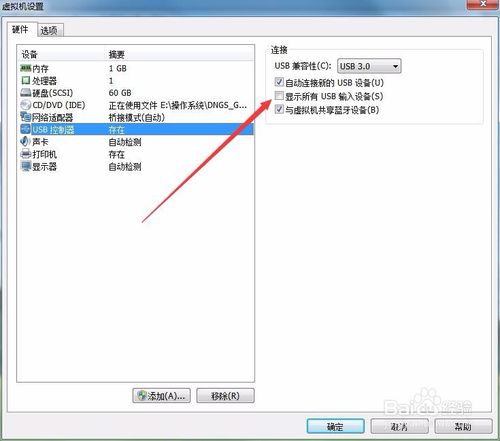Image resolution: width=500 pixels, height=441 pixels.
Task: Click the 添加(A)... add button
Action: [162, 396]
